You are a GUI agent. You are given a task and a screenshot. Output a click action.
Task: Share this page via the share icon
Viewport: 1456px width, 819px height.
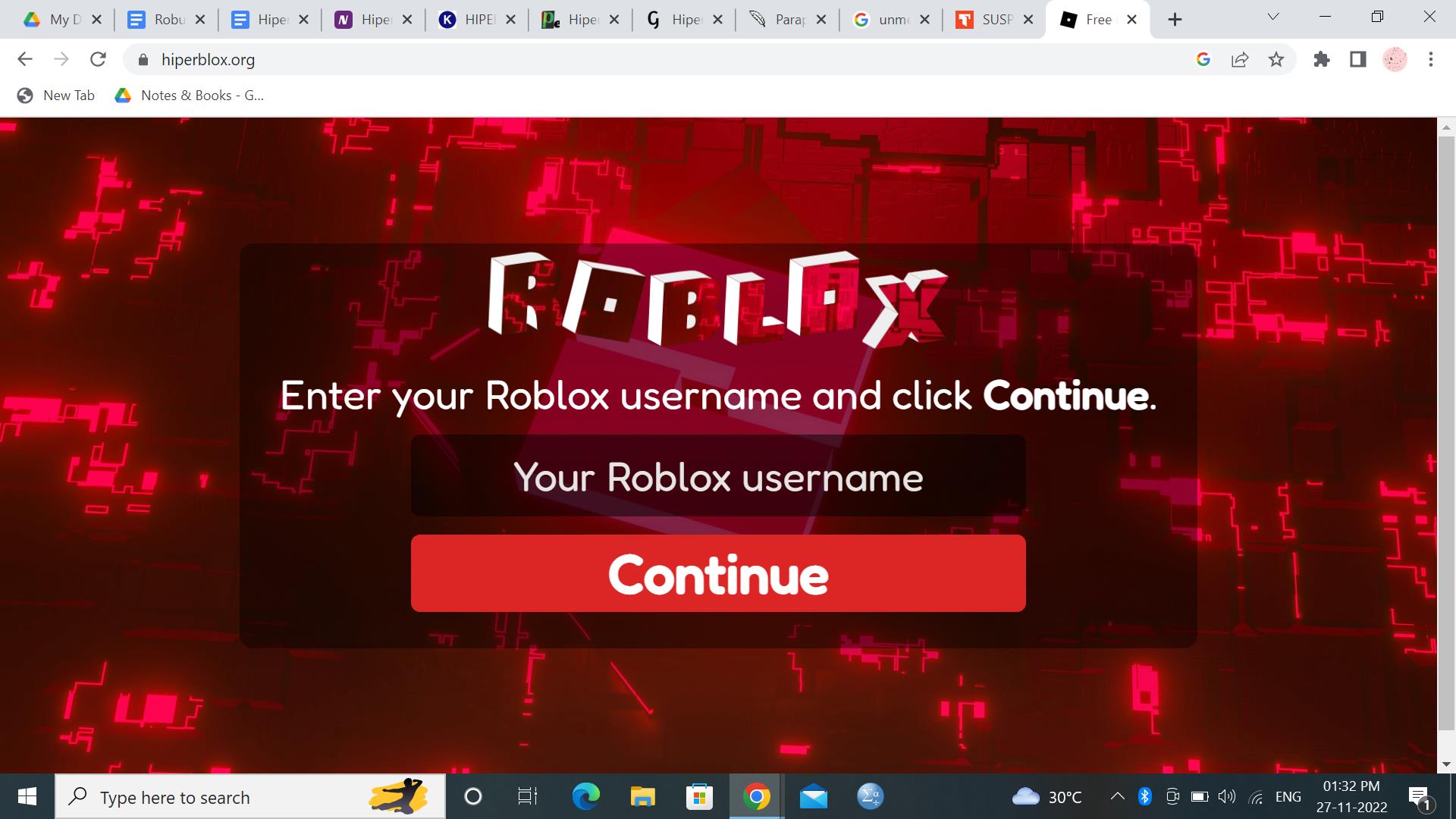pyautogui.click(x=1240, y=59)
